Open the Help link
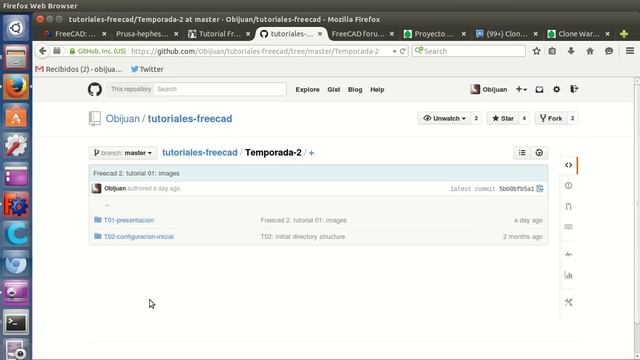Viewport: 640px width, 360px height. (377, 89)
